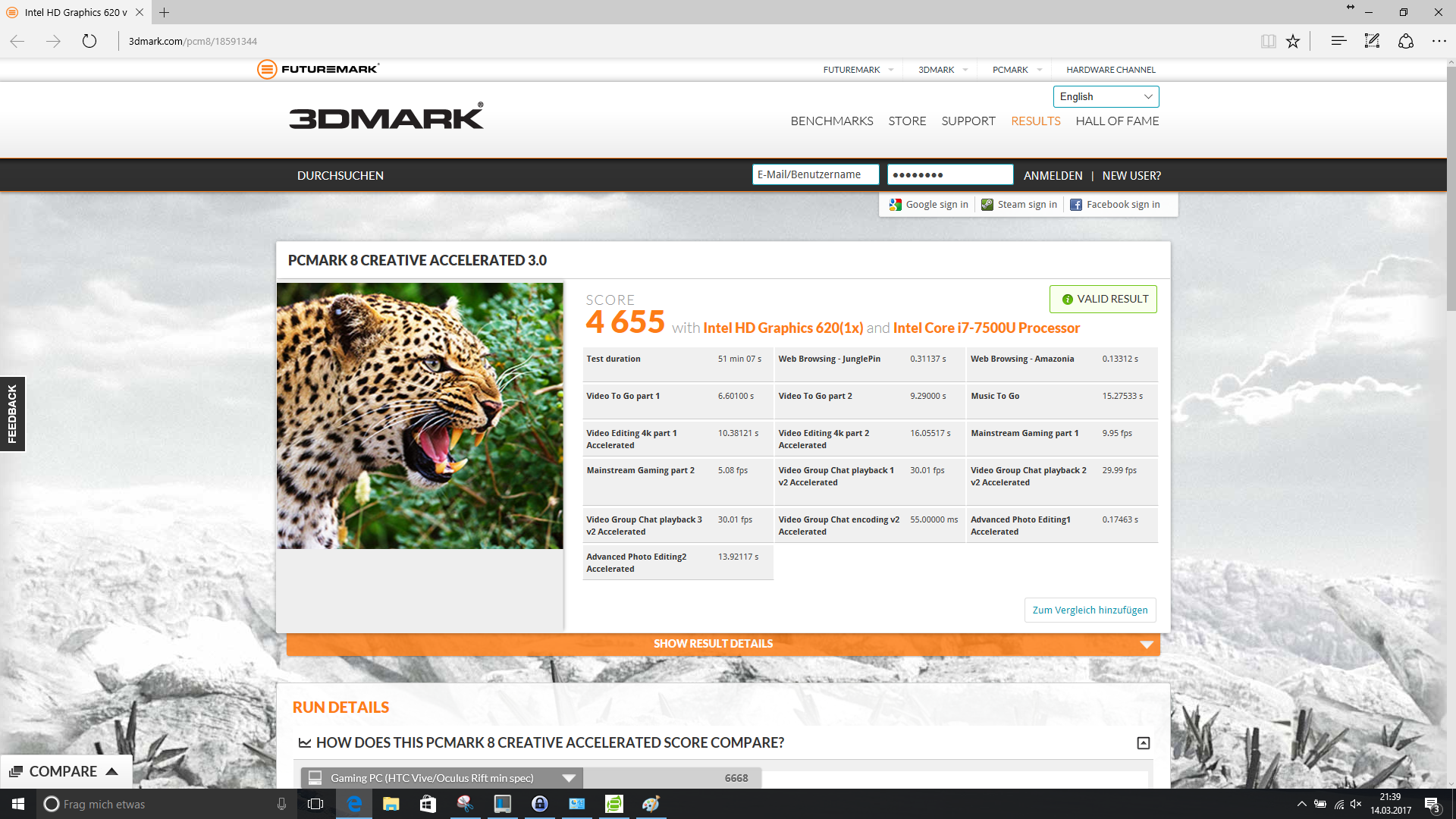Click the E-Mail/Benutzername input field
1456x819 pixels.
(815, 174)
